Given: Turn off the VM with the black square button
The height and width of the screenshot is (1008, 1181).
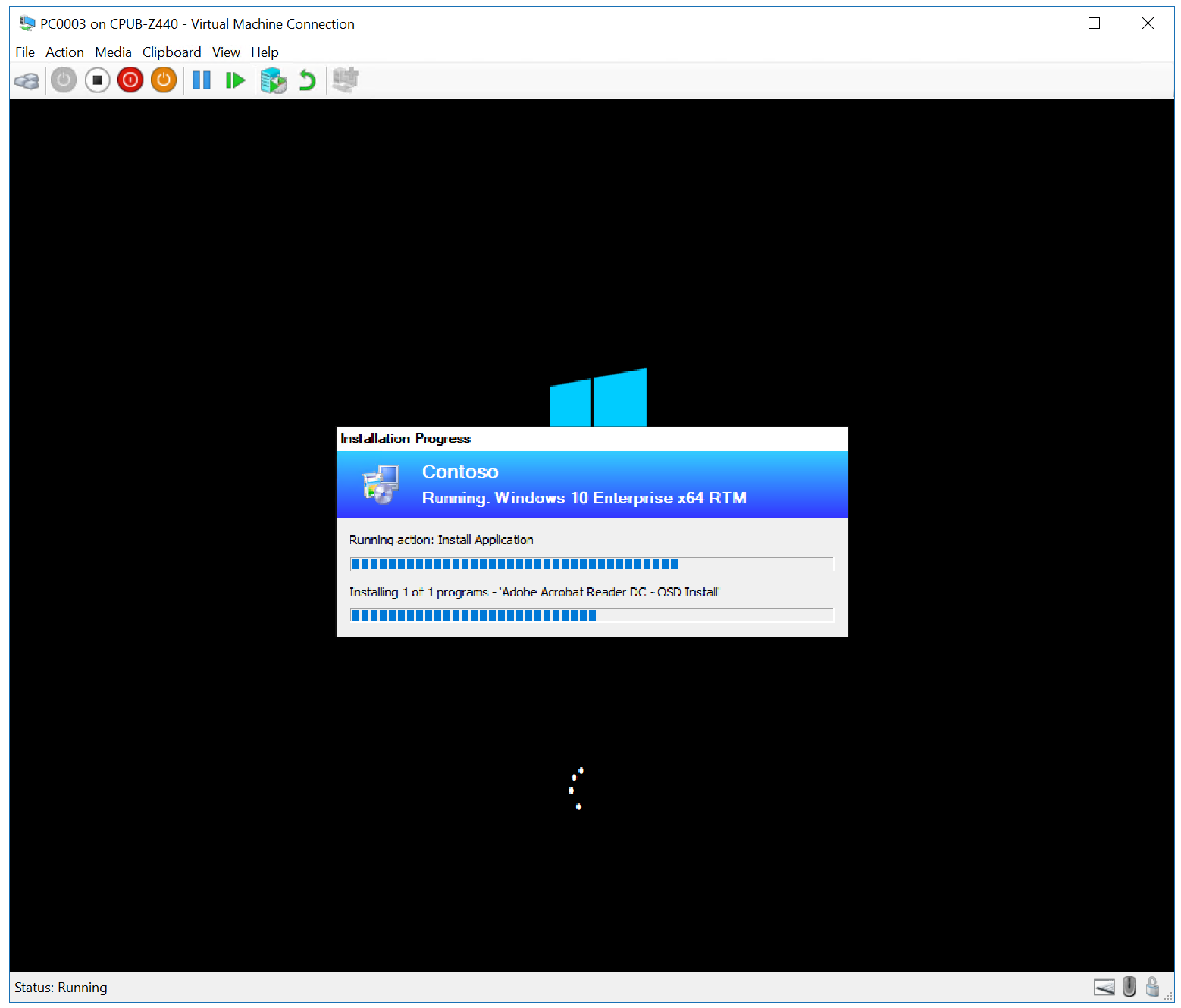Looking at the screenshot, I should coord(97,80).
